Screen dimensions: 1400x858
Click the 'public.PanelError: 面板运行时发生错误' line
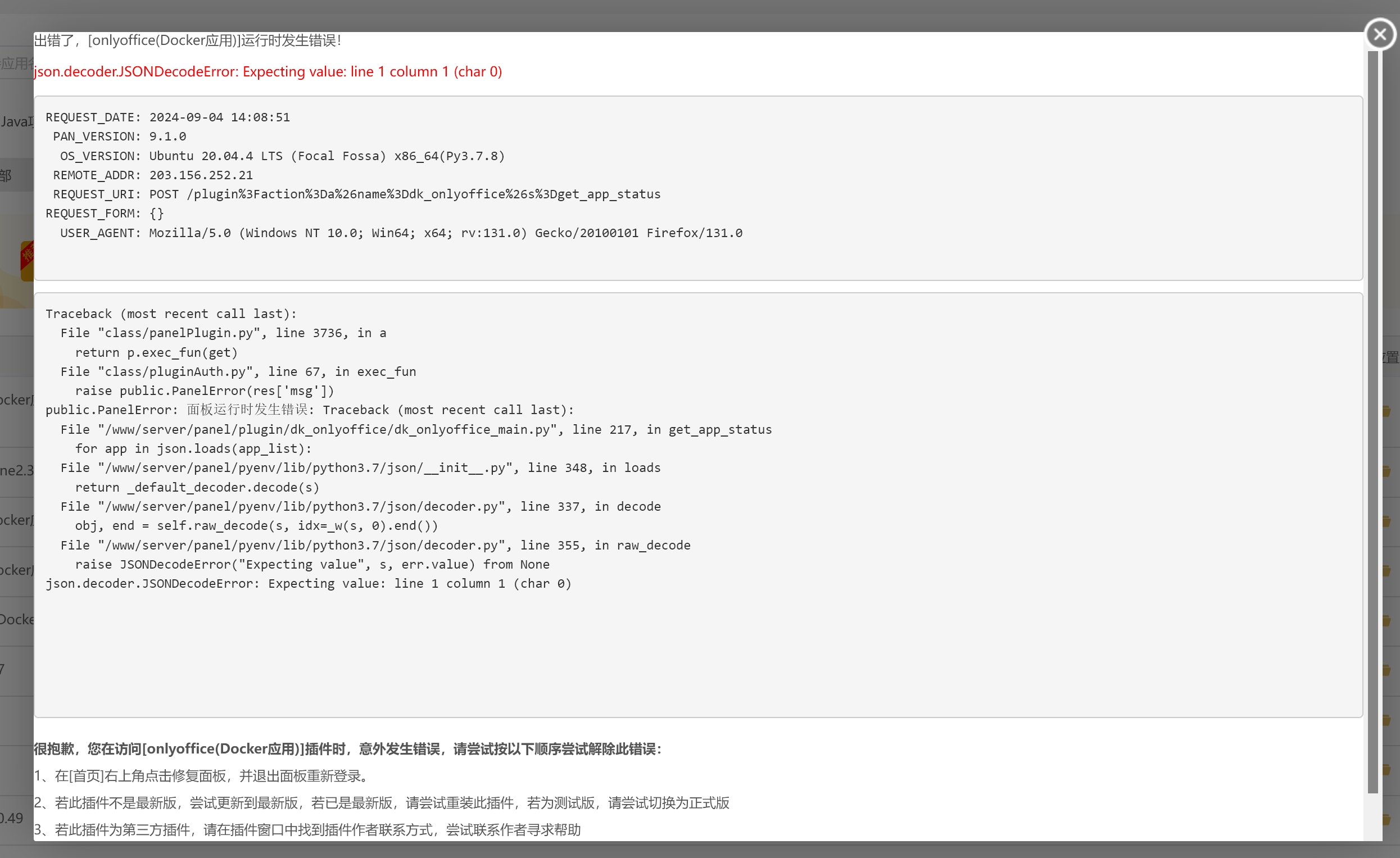(x=310, y=410)
